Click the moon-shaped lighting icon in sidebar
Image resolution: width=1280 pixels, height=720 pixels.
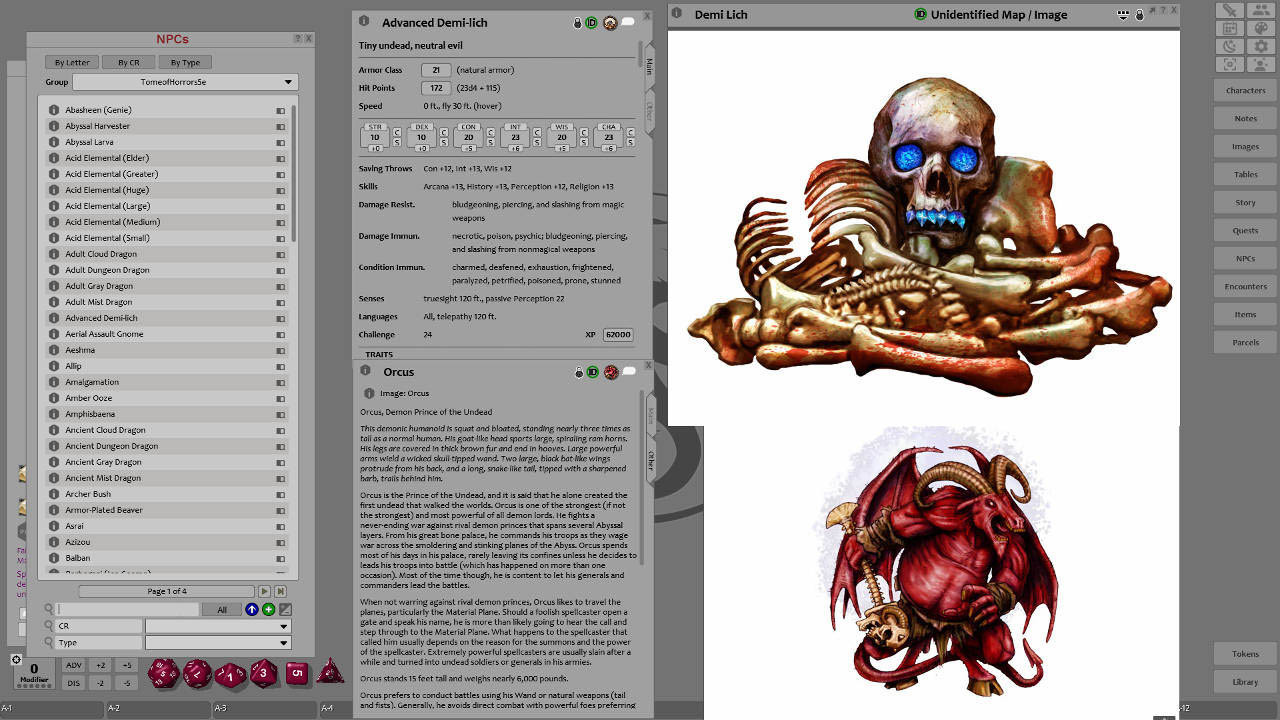point(1229,45)
